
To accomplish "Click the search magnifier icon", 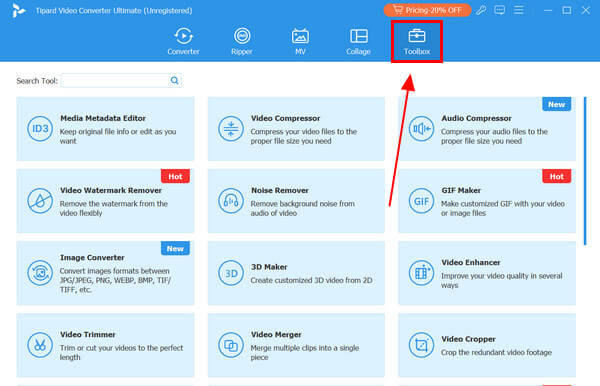I will 174,80.
